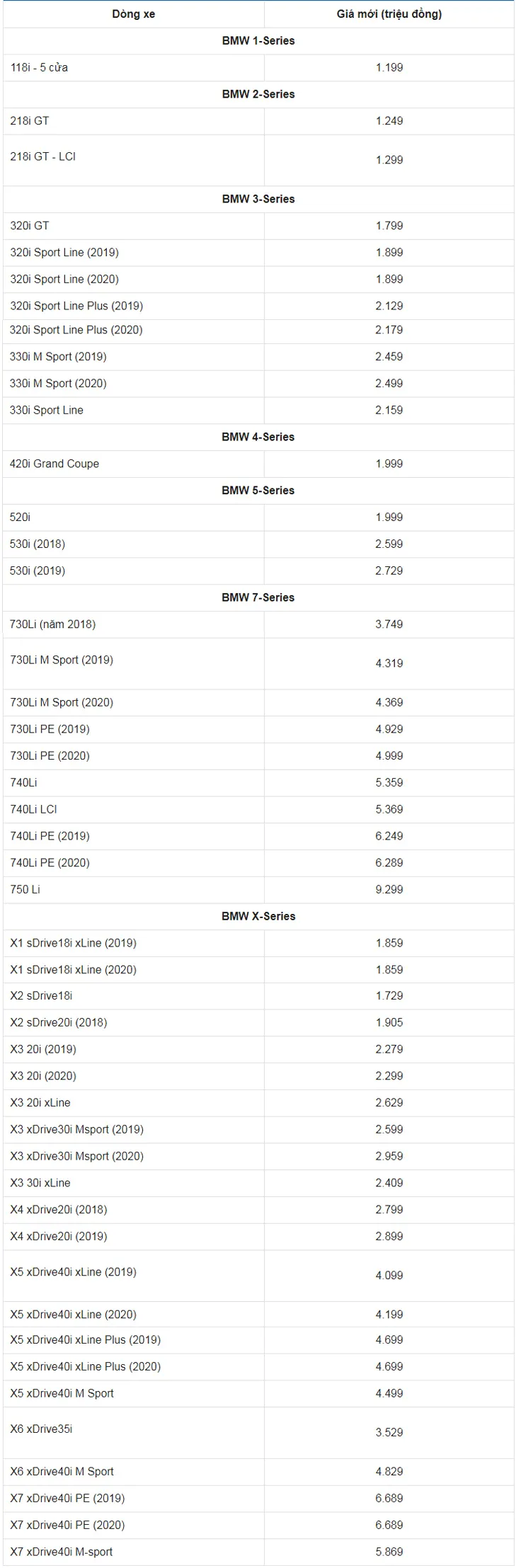
Task: Select the X6 xDrive35i row
Action: (258, 1433)
